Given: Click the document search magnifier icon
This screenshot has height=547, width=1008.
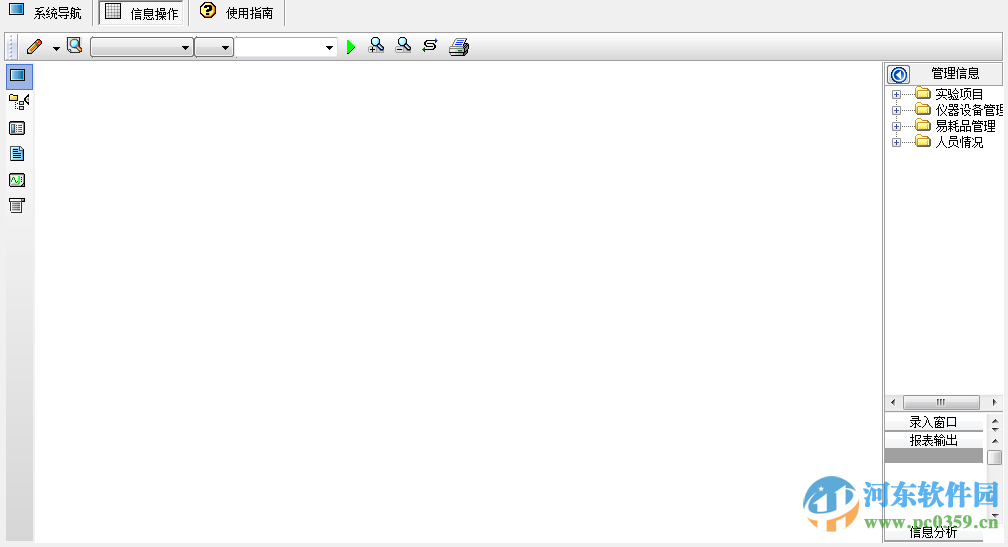Looking at the screenshot, I should pos(75,46).
